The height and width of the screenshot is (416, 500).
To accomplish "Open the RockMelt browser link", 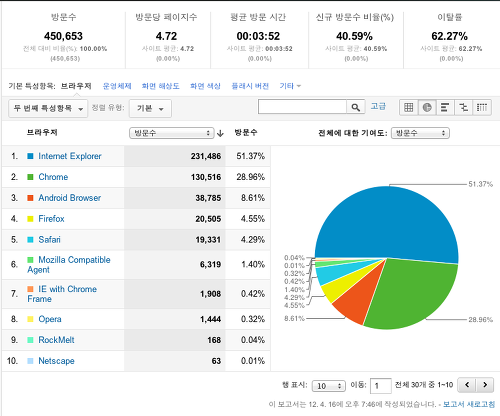I will click(x=56, y=340).
